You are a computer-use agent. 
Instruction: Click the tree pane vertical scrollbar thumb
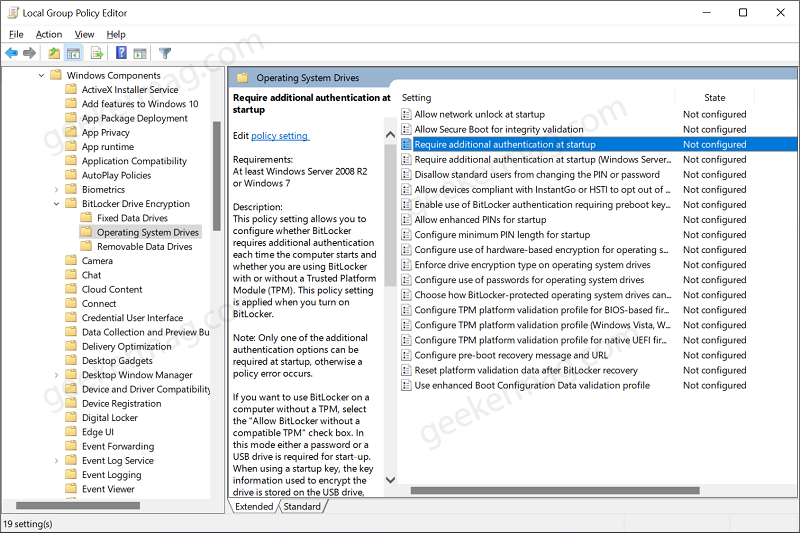(216, 176)
